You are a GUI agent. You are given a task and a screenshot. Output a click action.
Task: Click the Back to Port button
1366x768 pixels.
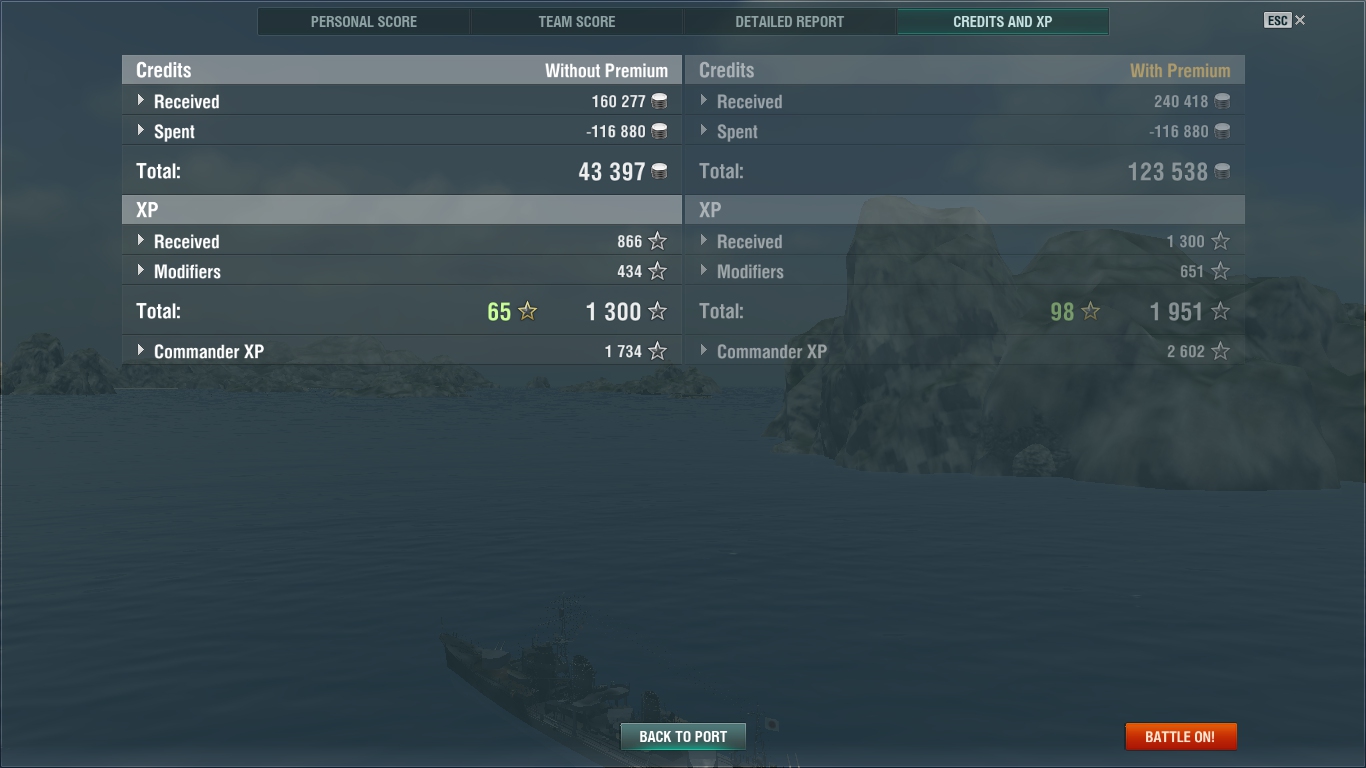[x=683, y=737]
